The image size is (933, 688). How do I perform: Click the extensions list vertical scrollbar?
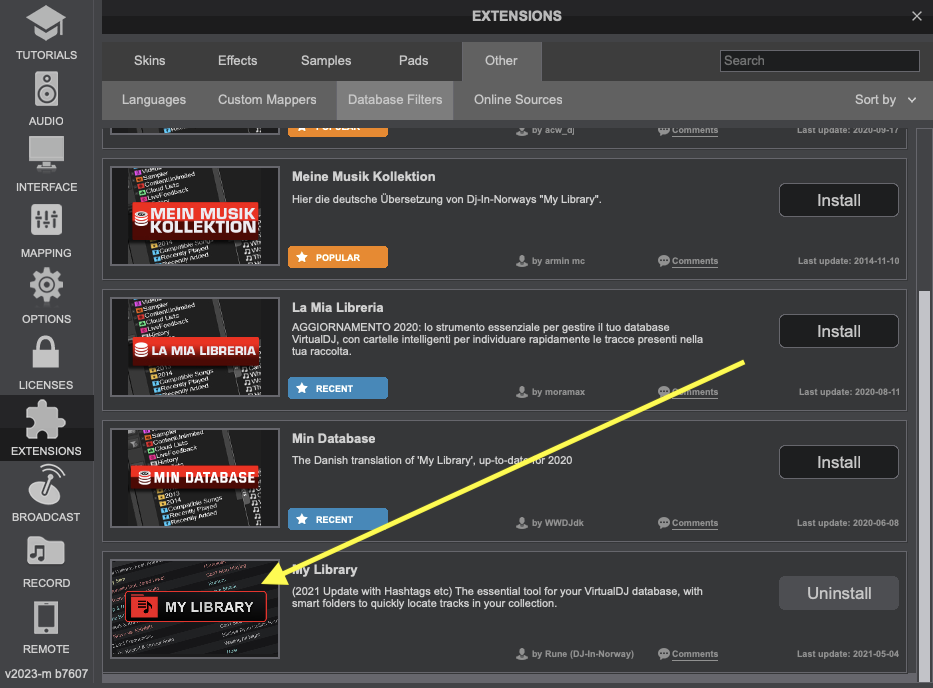tap(924, 480)
